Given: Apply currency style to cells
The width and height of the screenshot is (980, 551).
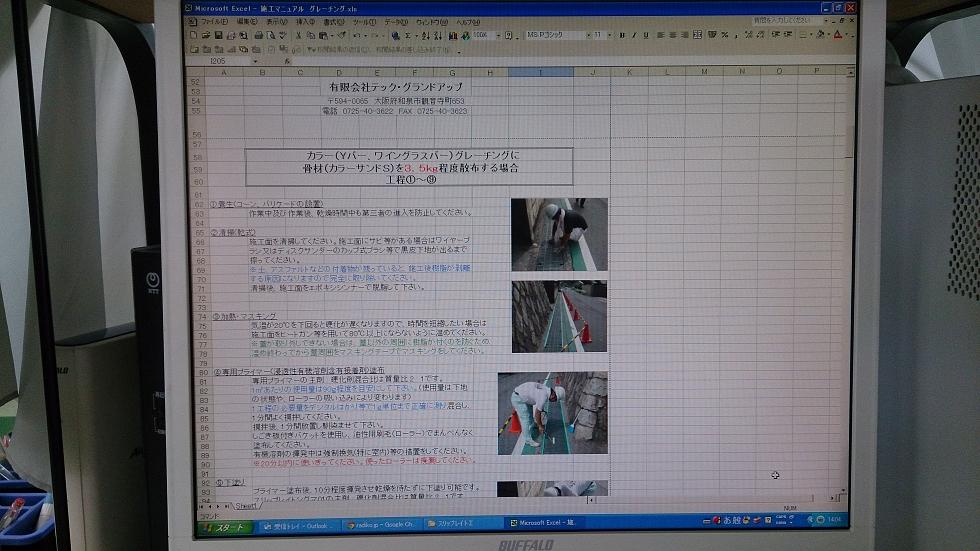Looking at the screenshot, I should coord(712,35).
